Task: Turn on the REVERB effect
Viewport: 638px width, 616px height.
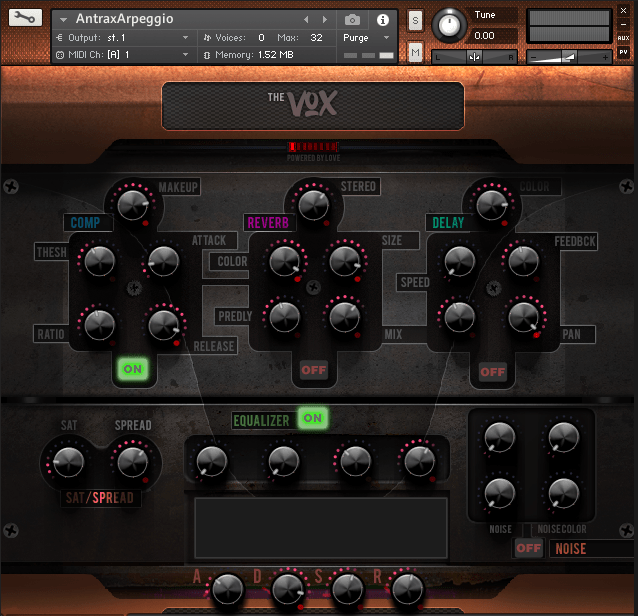Action: 314,370
